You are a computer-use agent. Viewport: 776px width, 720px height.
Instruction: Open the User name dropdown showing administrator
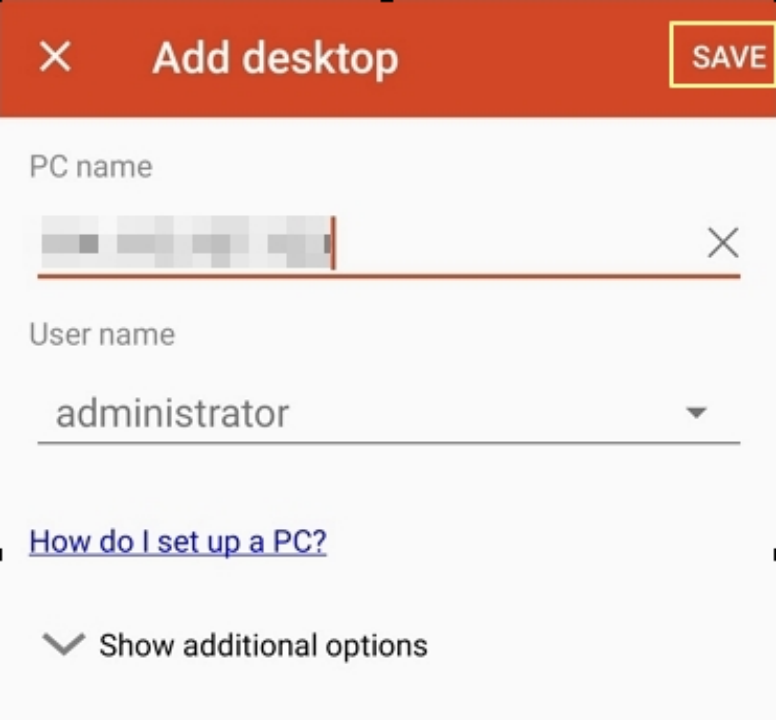pyautogui.click(x=388, y=414)
